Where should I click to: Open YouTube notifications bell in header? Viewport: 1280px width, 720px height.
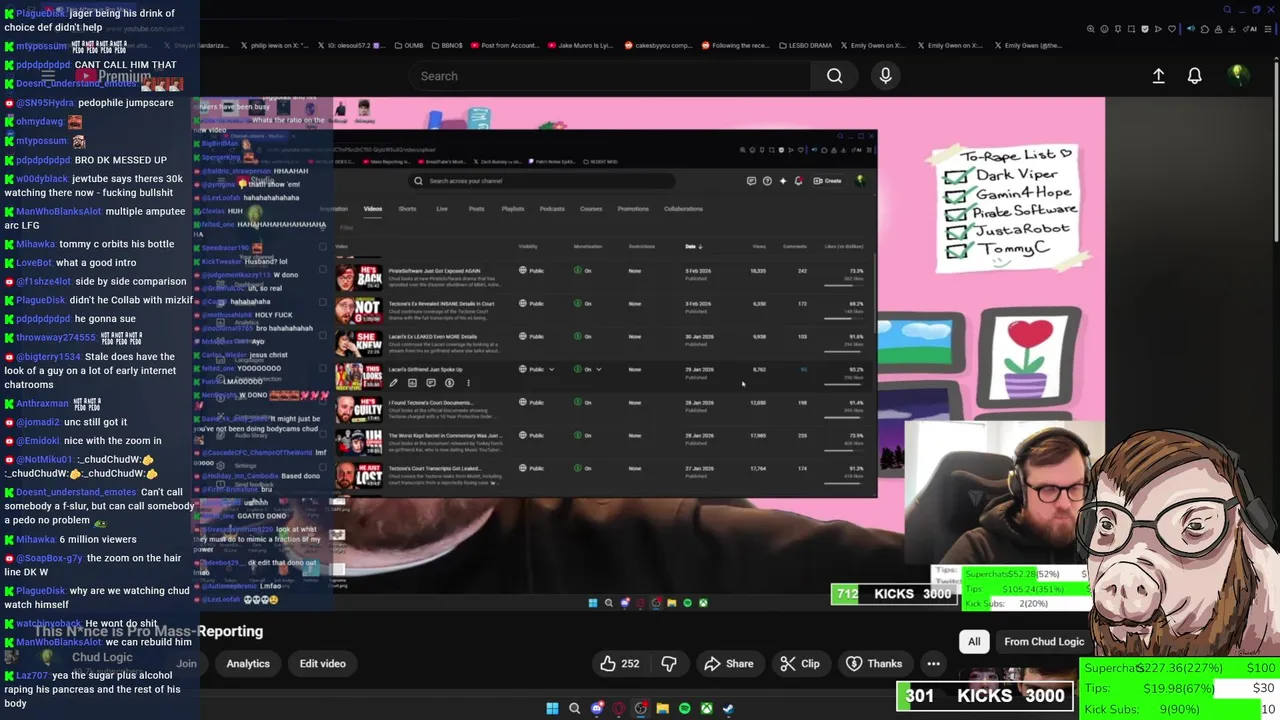pyautogui.click(x=1194, y=76)
